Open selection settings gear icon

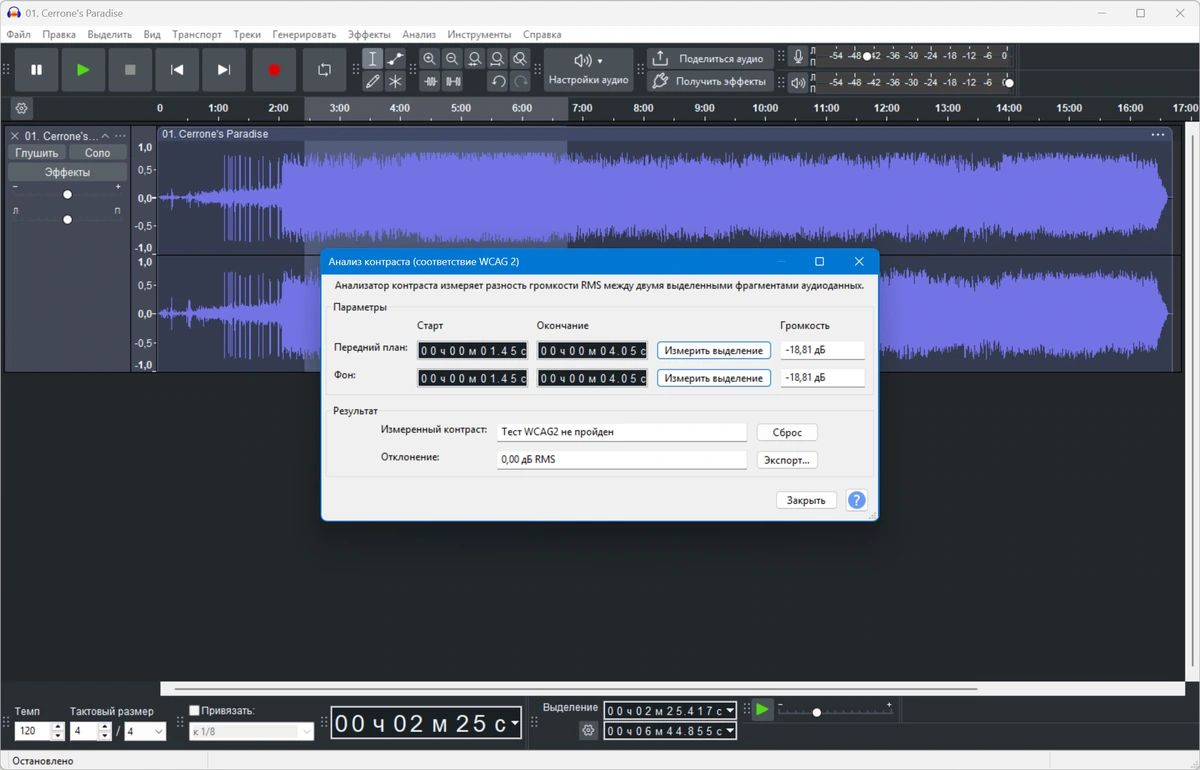588,731
